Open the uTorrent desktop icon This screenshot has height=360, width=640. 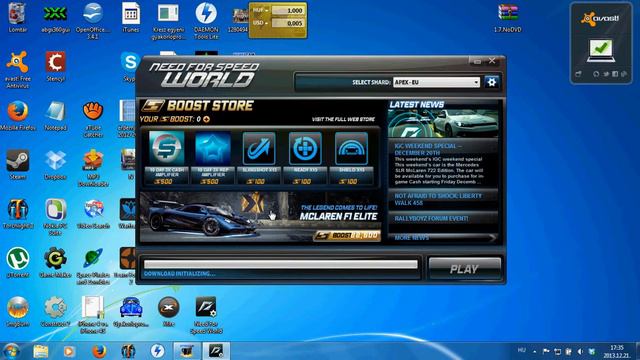18,263
